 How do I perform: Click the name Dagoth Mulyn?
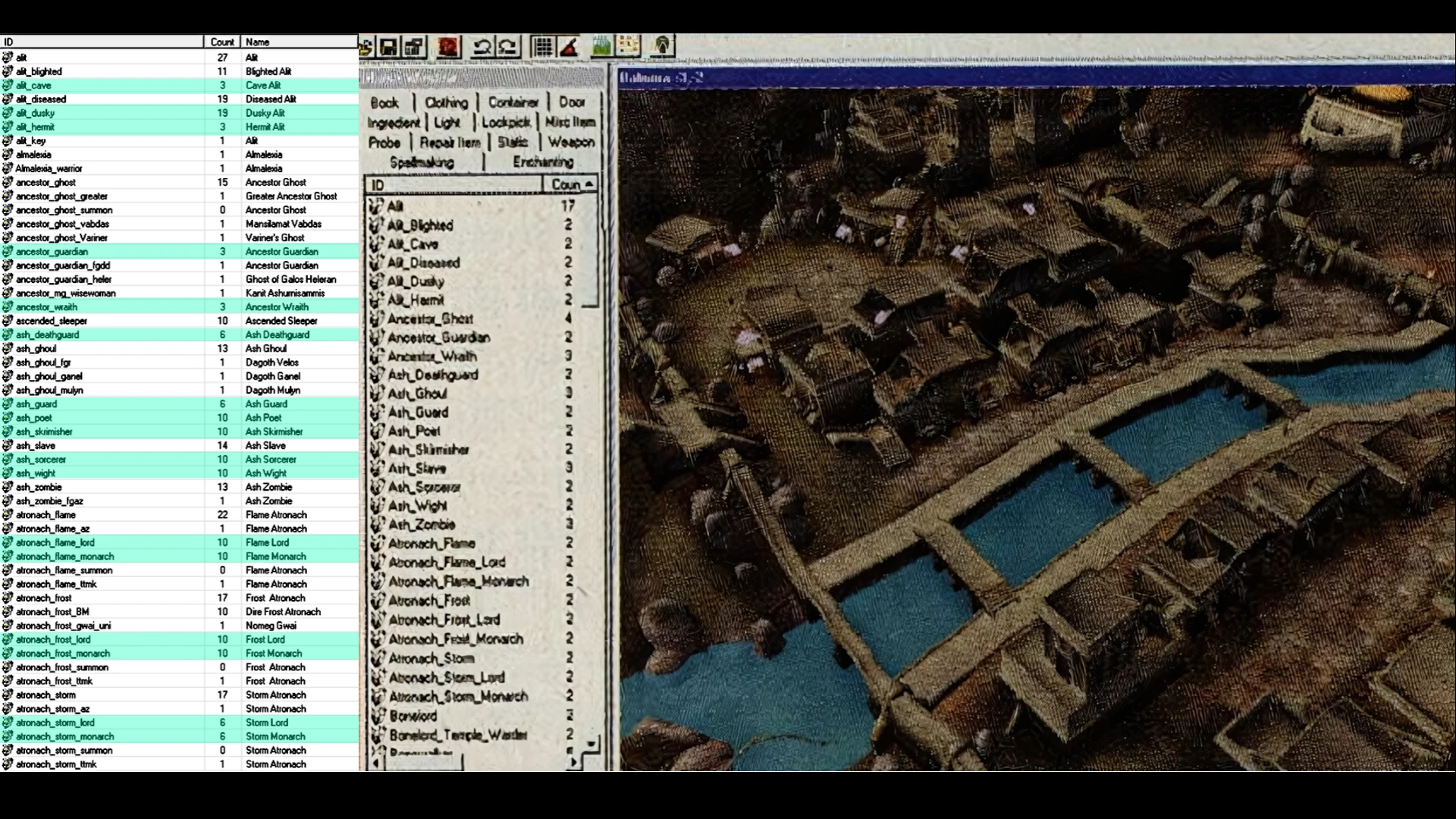(272, 391)
